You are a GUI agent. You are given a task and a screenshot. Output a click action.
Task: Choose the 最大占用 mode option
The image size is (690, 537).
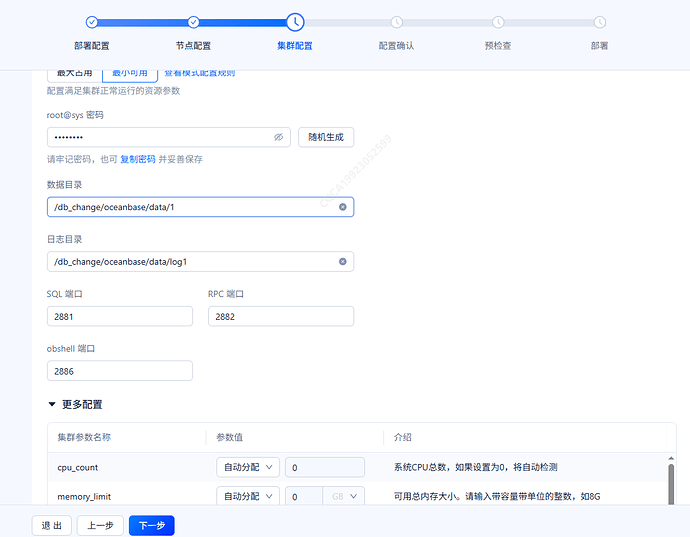pos(74,74)
